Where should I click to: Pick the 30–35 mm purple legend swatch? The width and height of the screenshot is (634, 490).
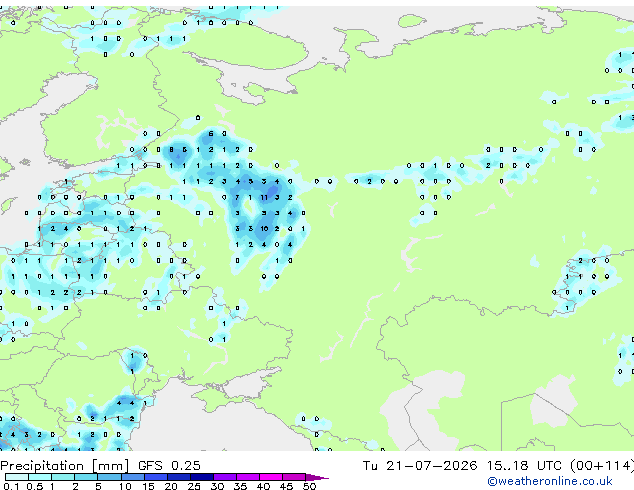point(225,477)
